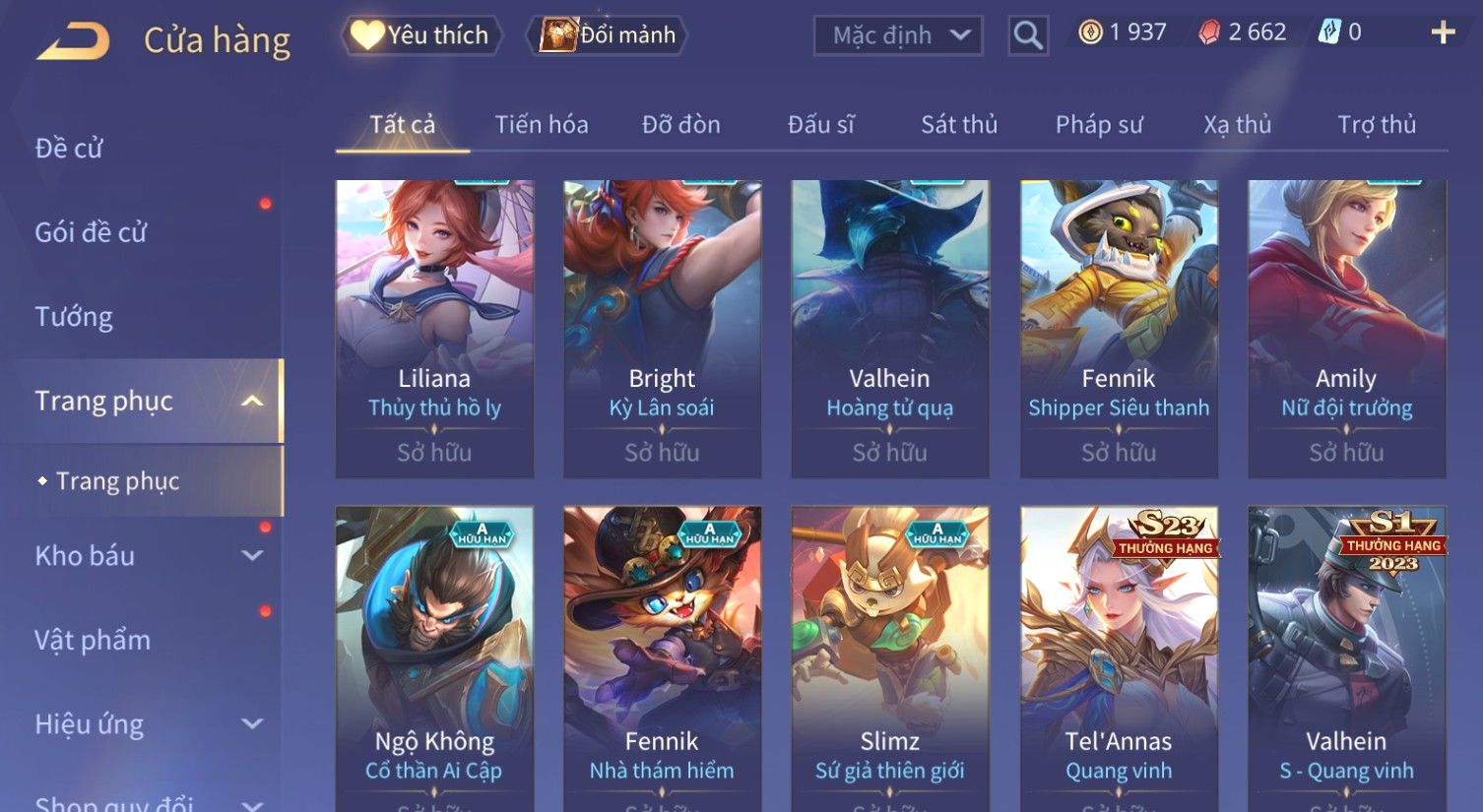Viewport: 1483px width, 812px height.
Task: Click the gold coin balance icon
Action: point(1090,32)
